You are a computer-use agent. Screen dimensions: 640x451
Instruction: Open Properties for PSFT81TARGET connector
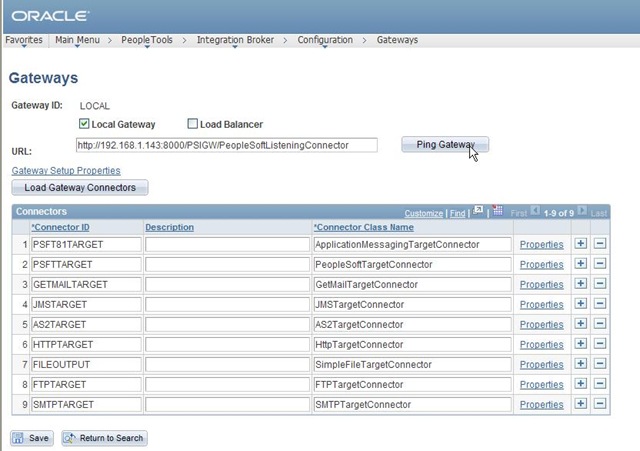pos(541,244)
